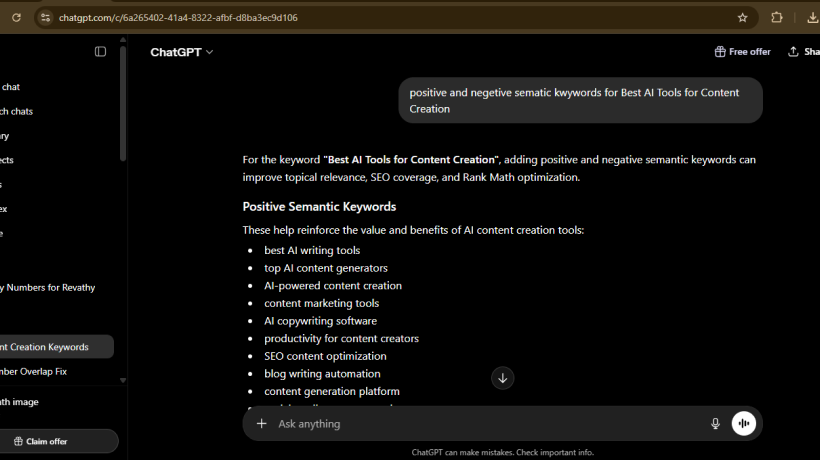Screen dimensions: 820x460
Task: Select the Creation Keywords chat
Action: [56, 347]
